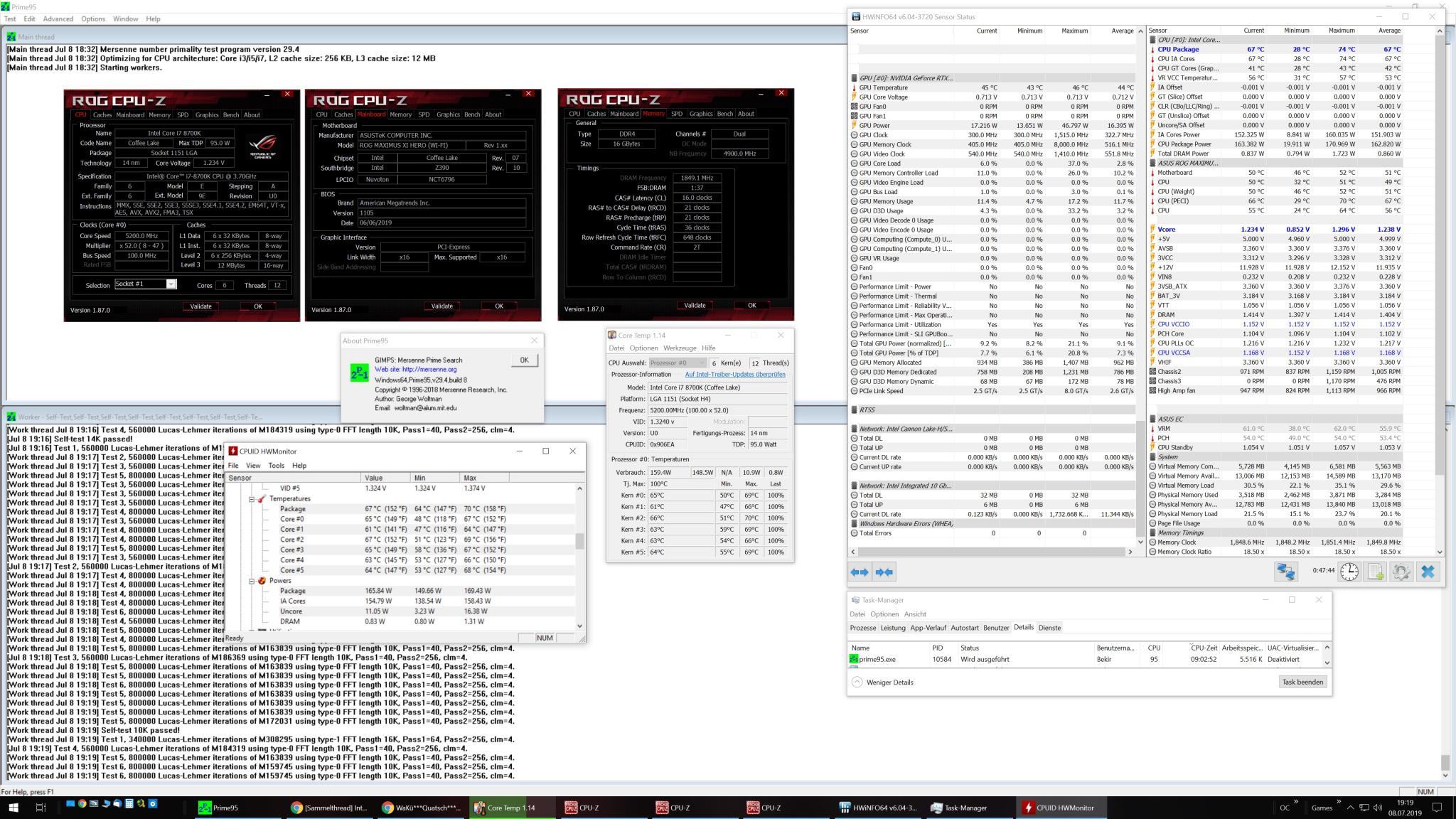Switch to Prozesse tab in Task-Manager
The height and width of the screenshot is (819, 1456).
pyautogui.click(x=863, y=628)
